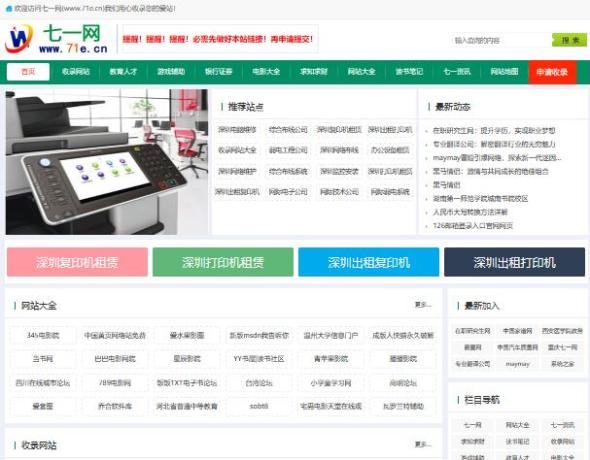The height and width of the screenshot is (460, 590).
Task: Open 新版msdn我告诉你 link
Action: (259, 335)
